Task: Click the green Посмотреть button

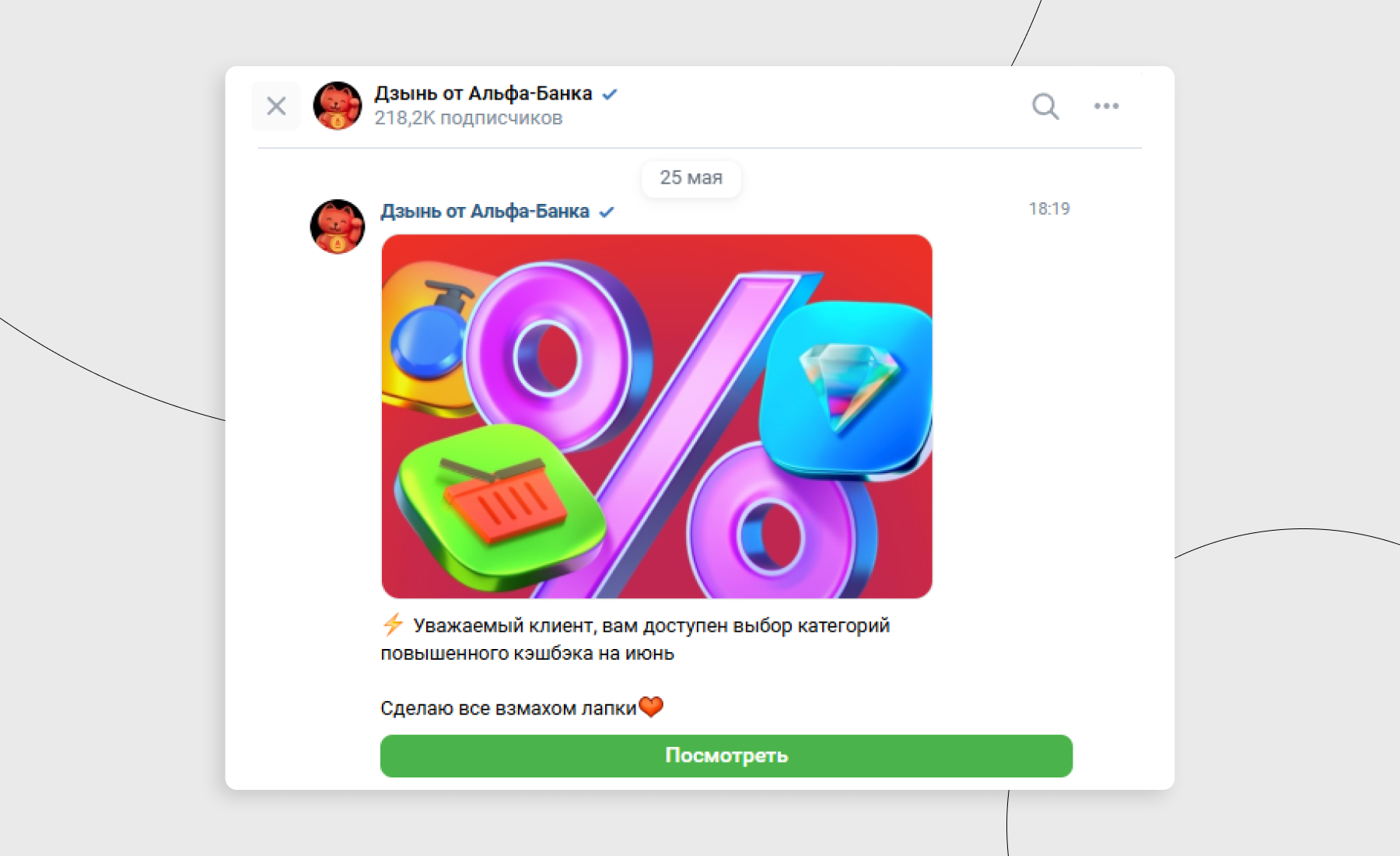Action: (726, 756)
